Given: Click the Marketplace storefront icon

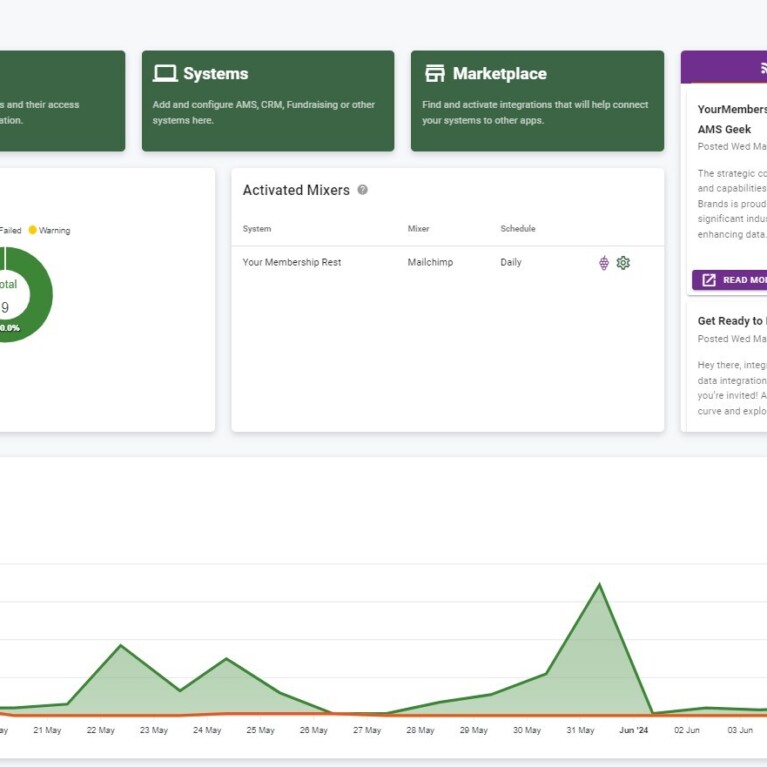Looking at the screenshot, I should point(434,74).
